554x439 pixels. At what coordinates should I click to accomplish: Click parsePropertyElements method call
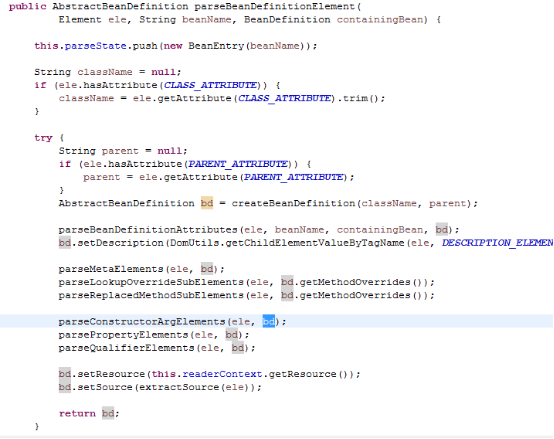click(123, 335)
